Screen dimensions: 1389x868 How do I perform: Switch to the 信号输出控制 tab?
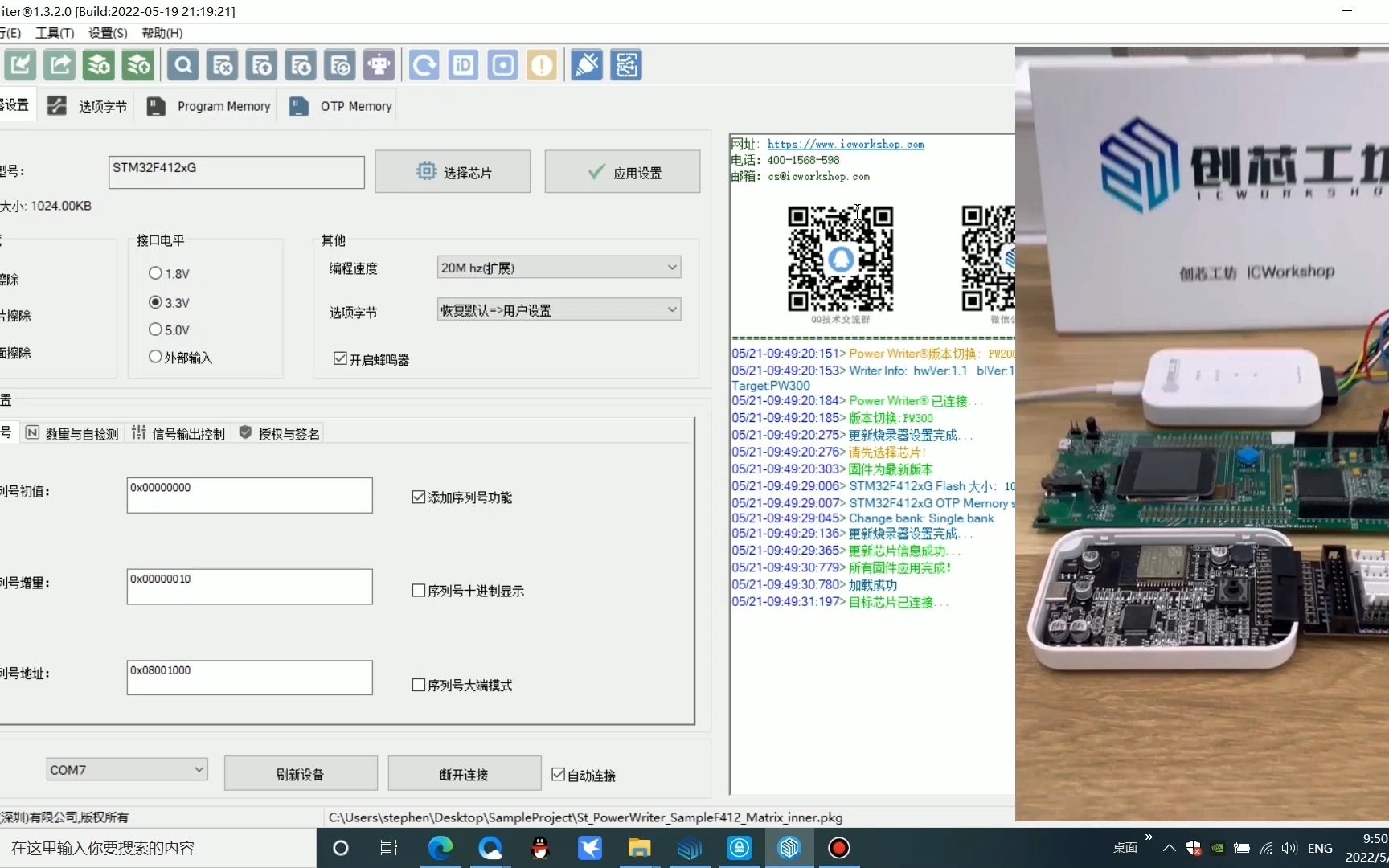click(178, 434)
